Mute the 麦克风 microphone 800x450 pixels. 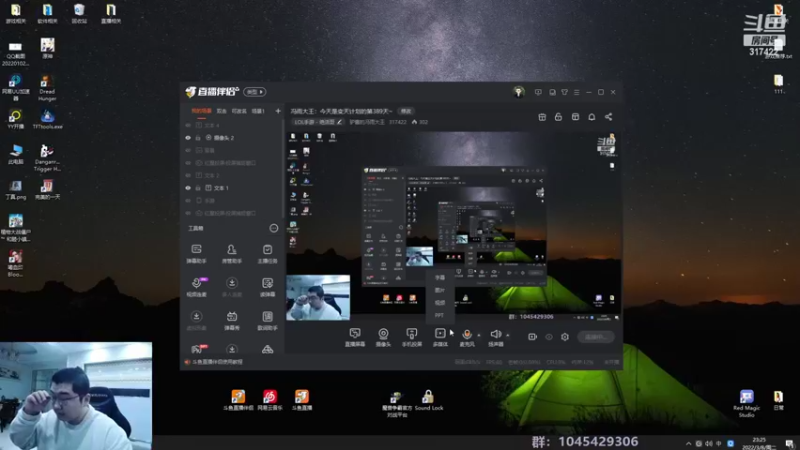[467, 337]
